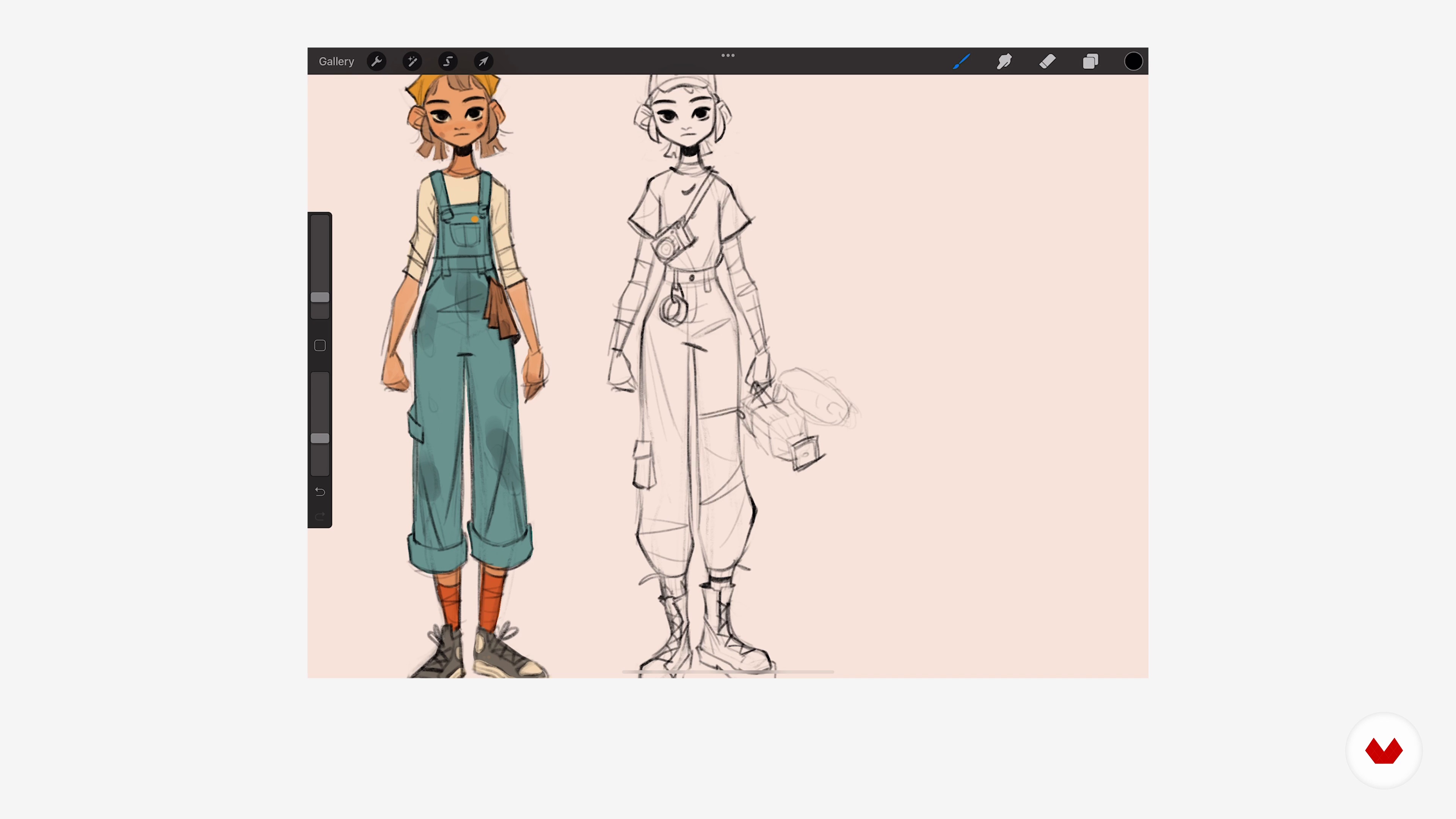Redo the last undone stroke
Image resolution: width=1456 pixels, height=819 pixels.
pos(320,516)
